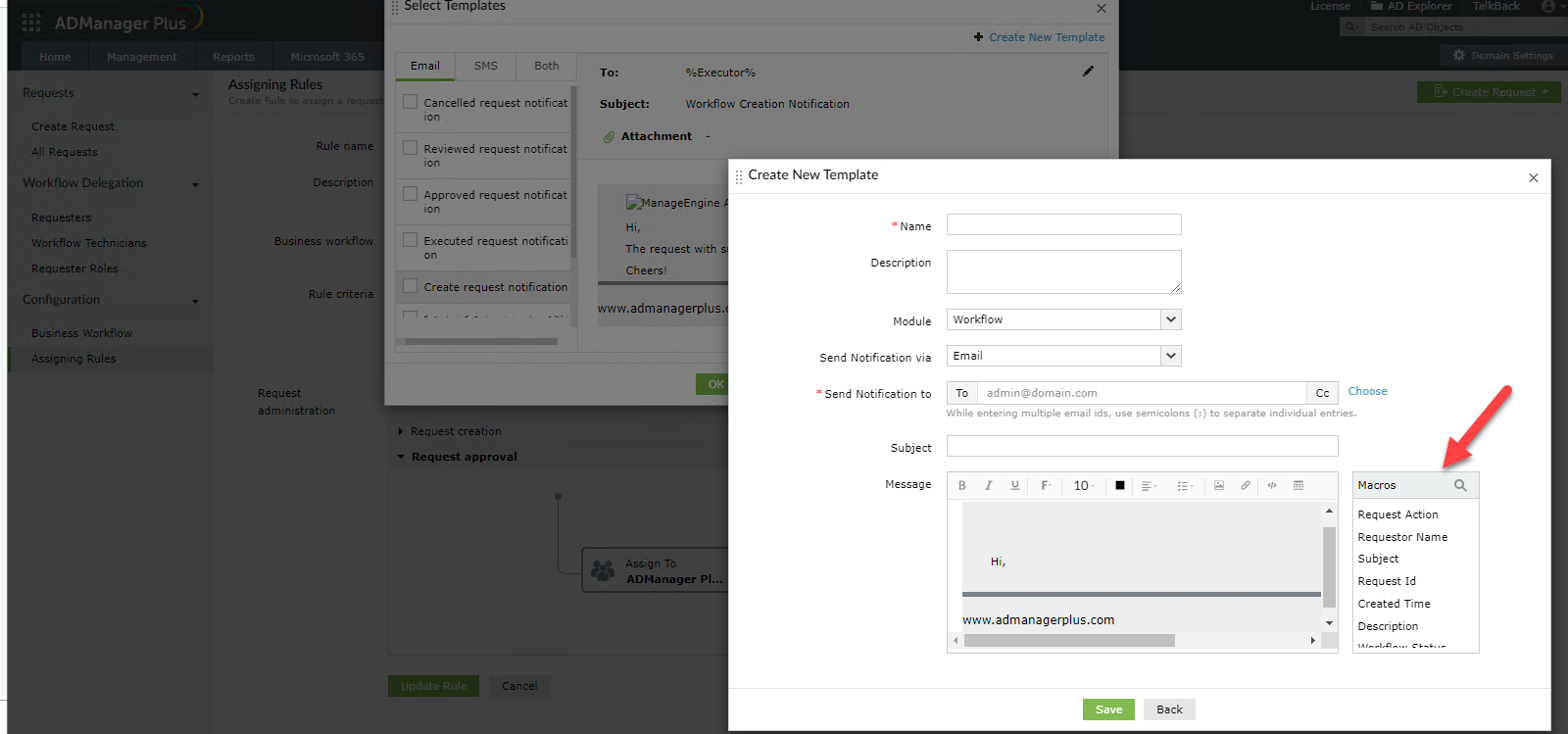Click the search icon beside Search AD Objects
The height and width of the screenshot is (734, 1568).
(1352, 27)
